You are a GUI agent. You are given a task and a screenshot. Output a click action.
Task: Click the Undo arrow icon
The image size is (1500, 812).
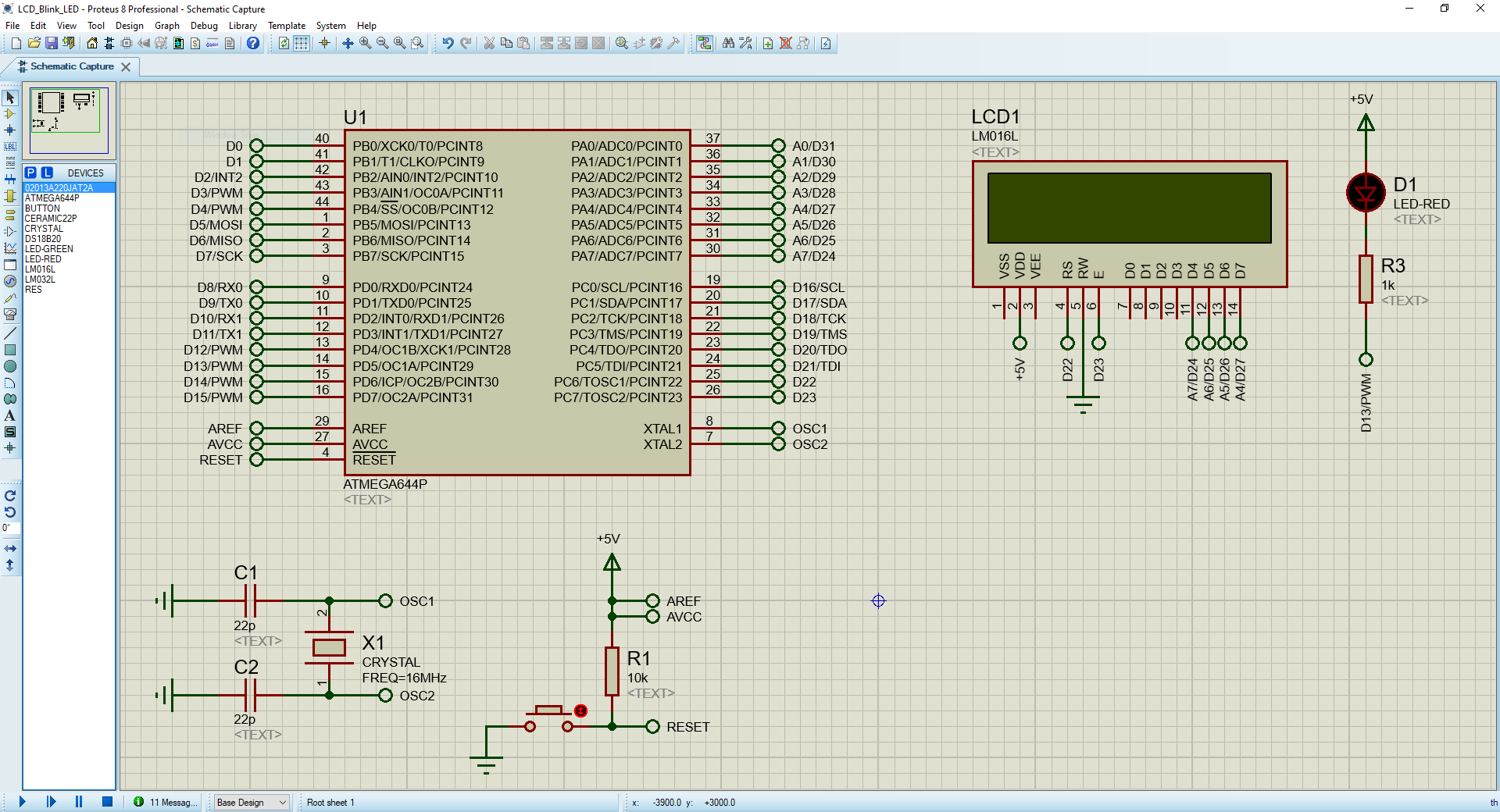pos(448,43)
